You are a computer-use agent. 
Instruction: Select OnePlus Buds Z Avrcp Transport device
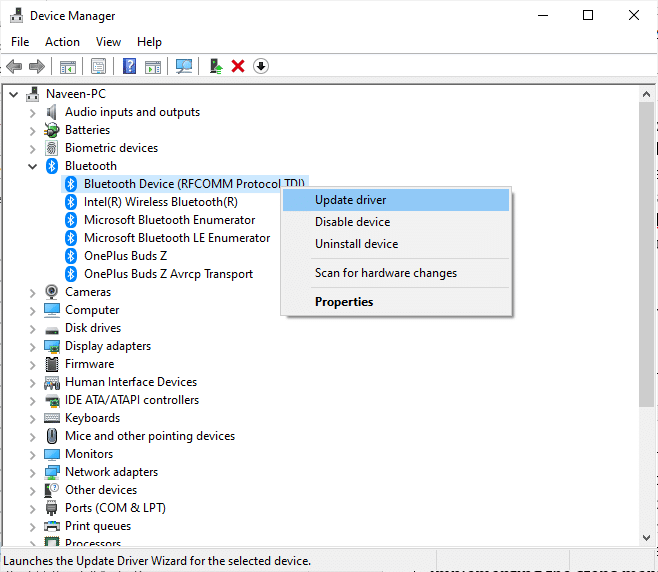point(168,274)
